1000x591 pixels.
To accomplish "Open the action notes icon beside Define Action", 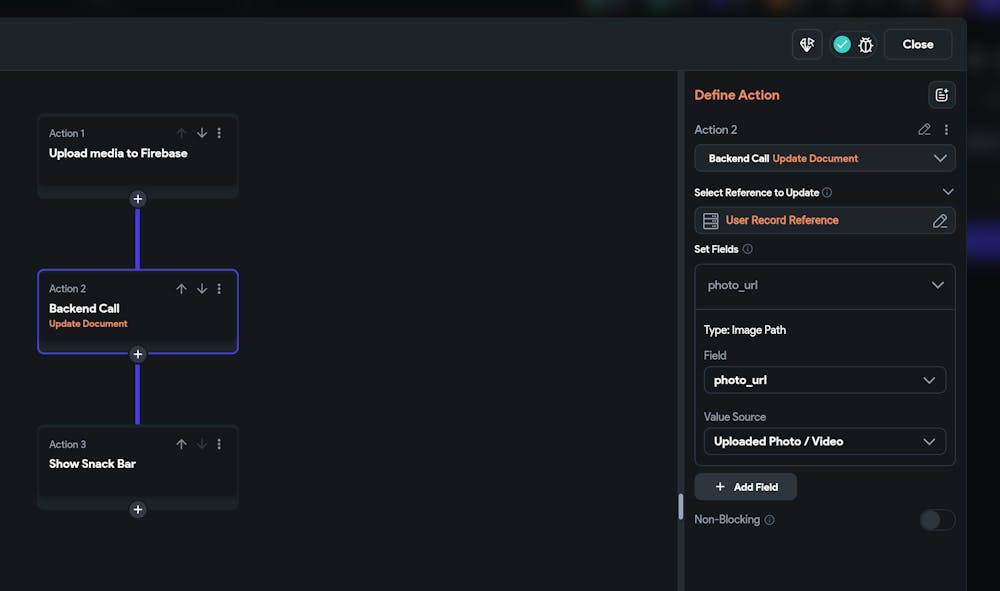I will [x=941, y=95].
